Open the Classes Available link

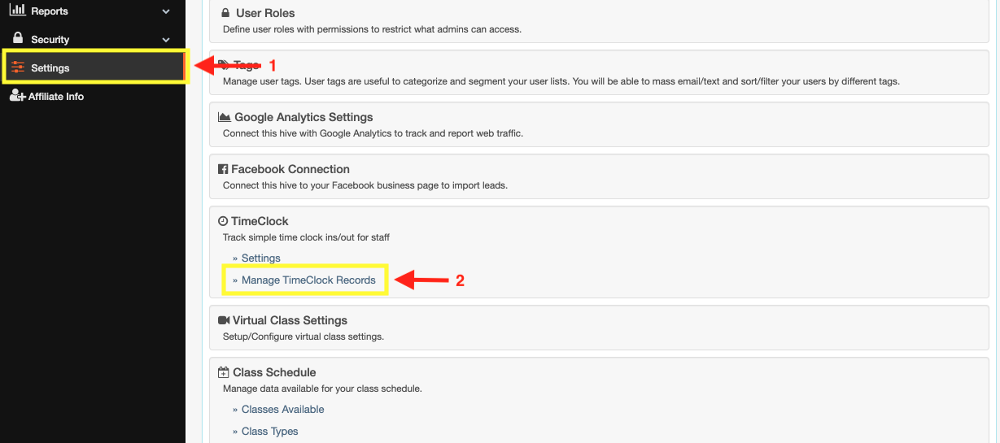pos(282,409)
